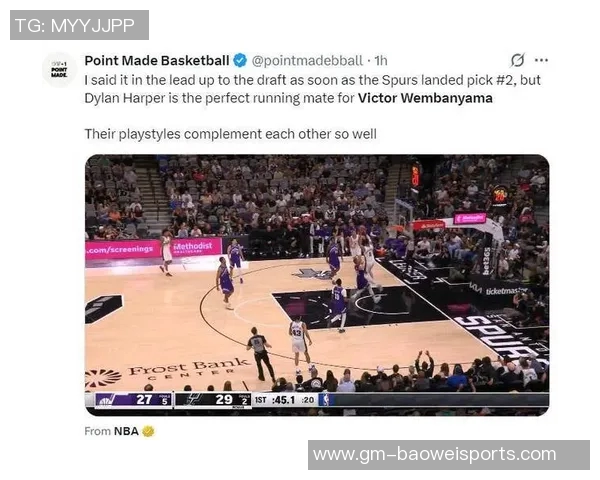
Task: Open the three-dot more options menu
Action: point(541,60)
